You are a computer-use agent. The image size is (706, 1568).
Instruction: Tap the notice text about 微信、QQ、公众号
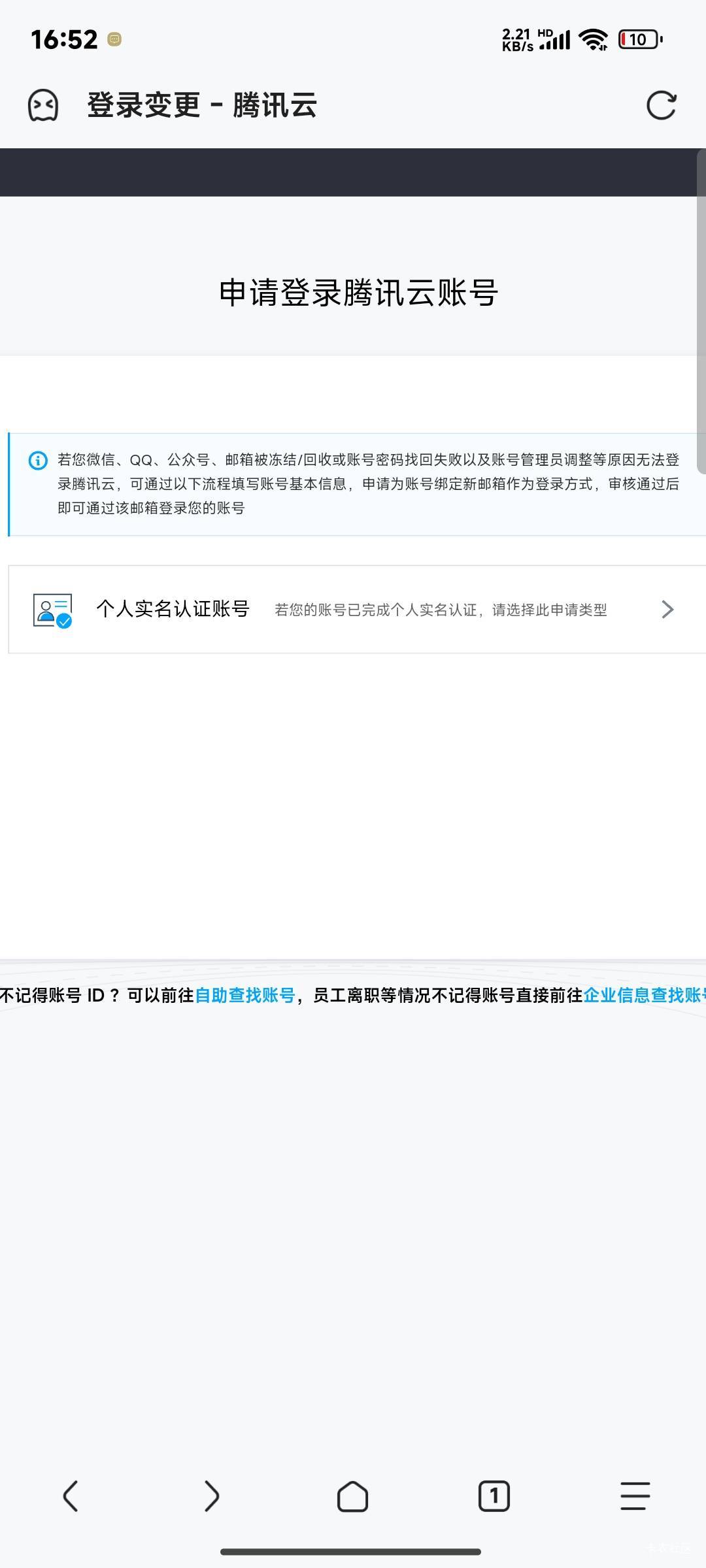(369, 484)
